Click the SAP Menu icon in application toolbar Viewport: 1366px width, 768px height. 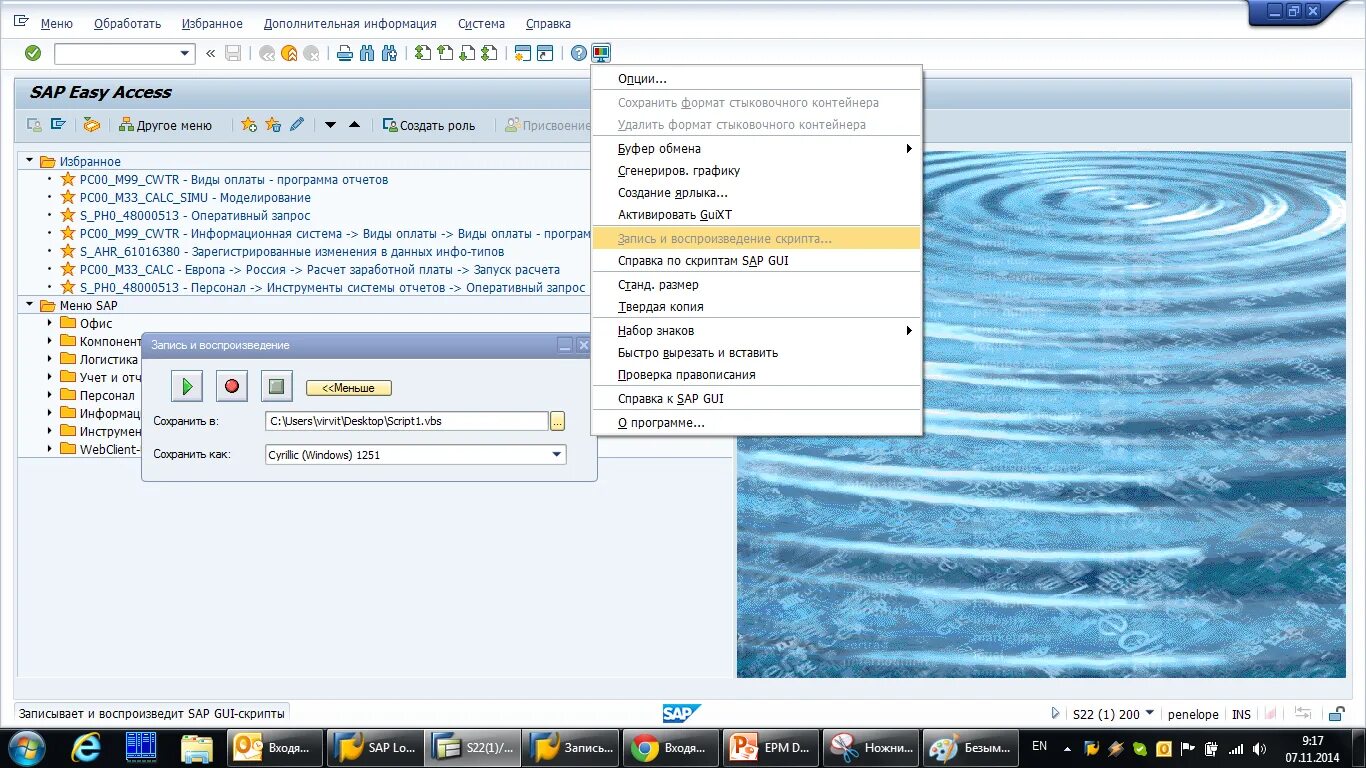point(59,125)
